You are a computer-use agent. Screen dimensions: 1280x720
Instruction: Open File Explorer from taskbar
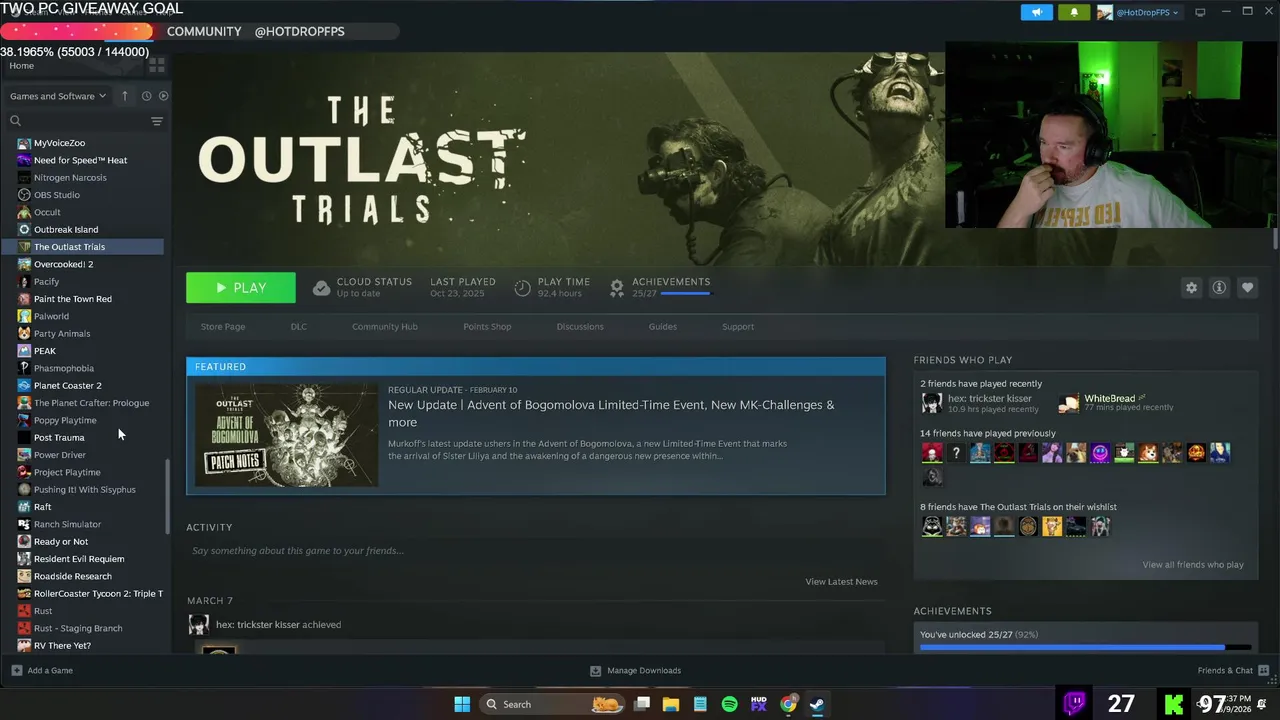tap(671, 704)
